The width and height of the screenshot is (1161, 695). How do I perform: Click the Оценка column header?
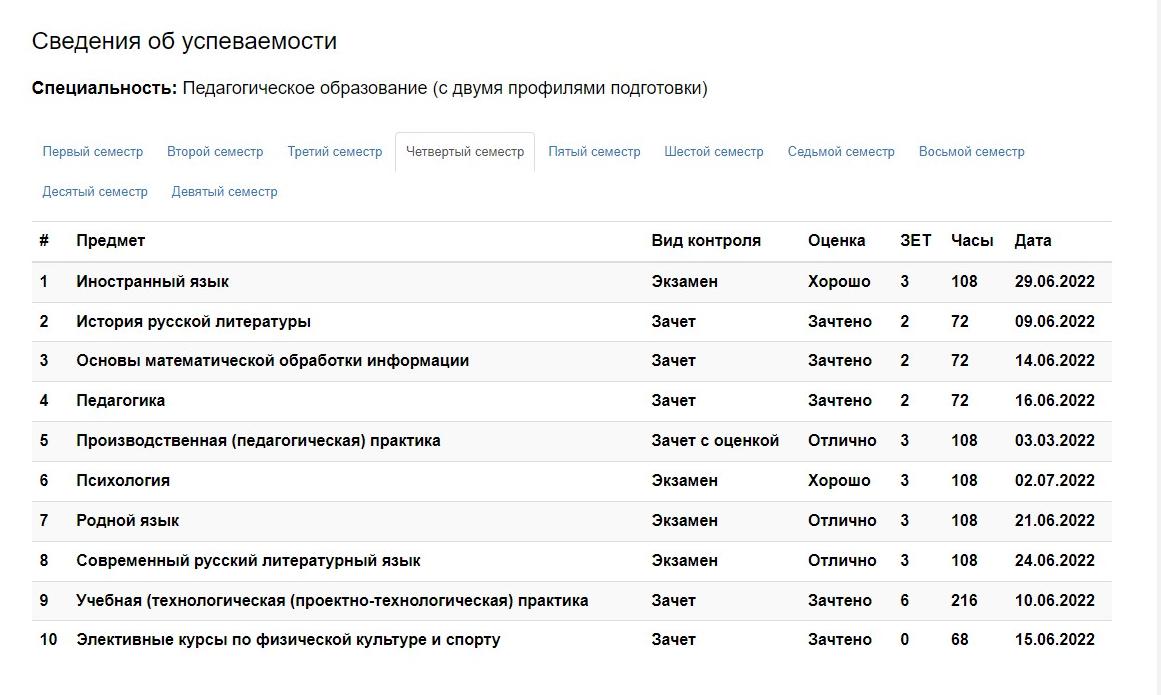click(x=836, y=241)
